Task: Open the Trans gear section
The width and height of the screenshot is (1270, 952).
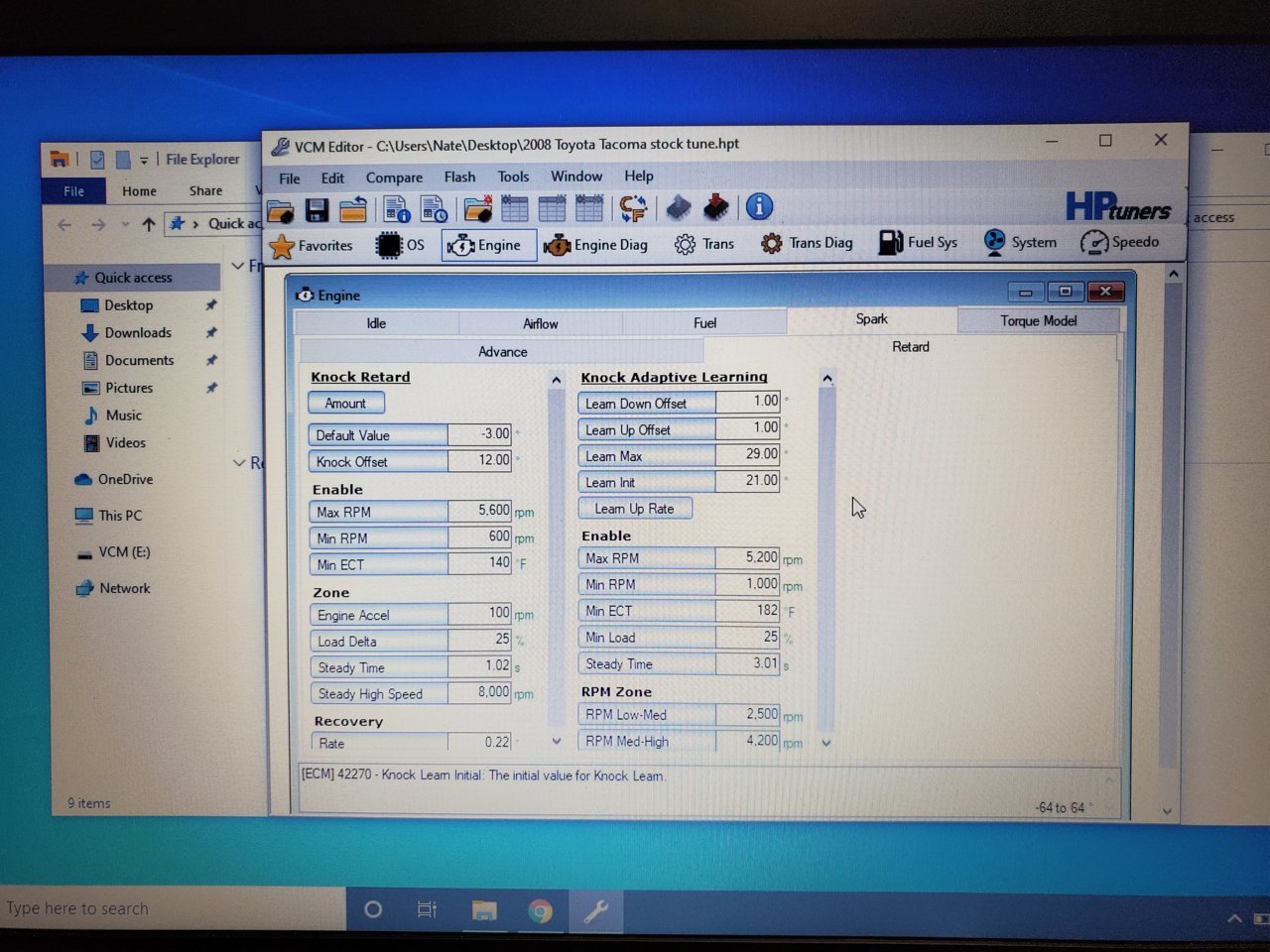Action: coord(704,244)
